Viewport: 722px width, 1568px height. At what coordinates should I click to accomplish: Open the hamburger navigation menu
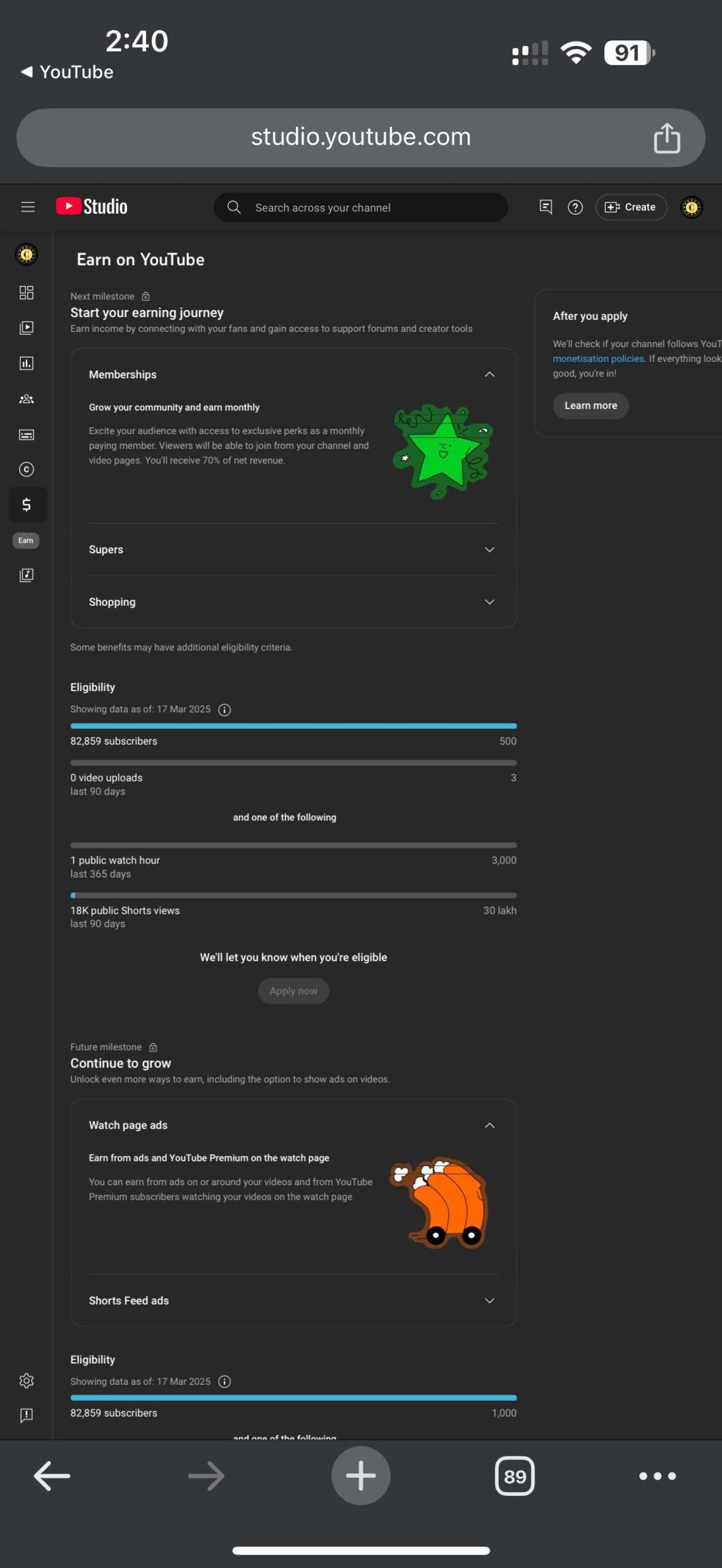[x=28, y=207]
